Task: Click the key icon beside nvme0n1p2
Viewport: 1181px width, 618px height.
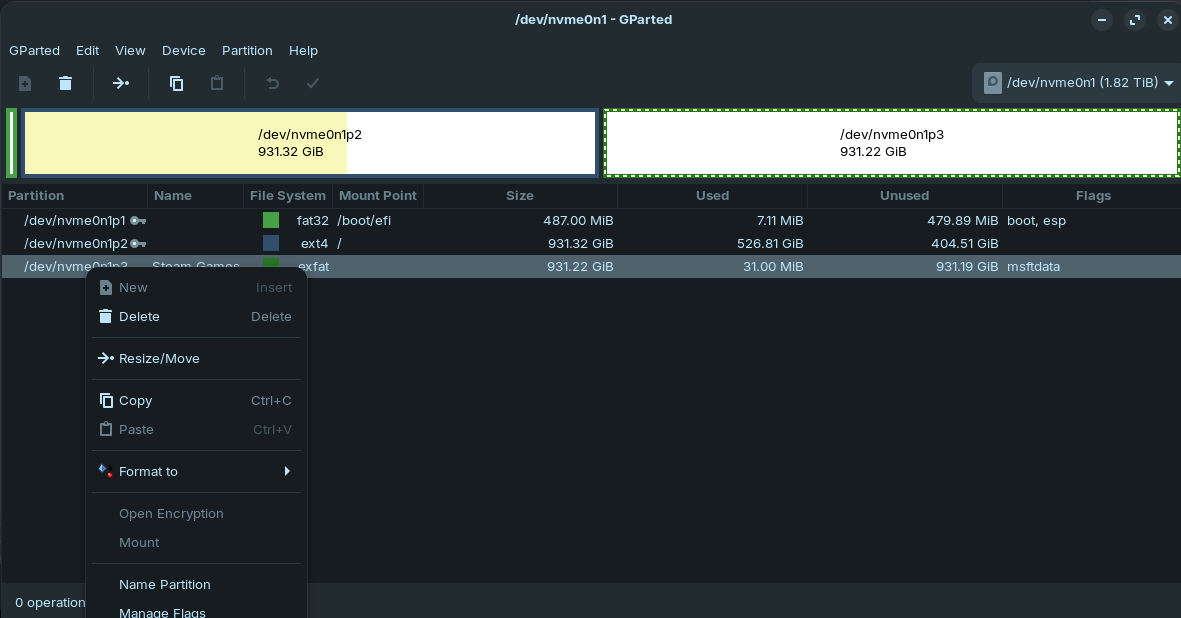Action: pos(138,243)
